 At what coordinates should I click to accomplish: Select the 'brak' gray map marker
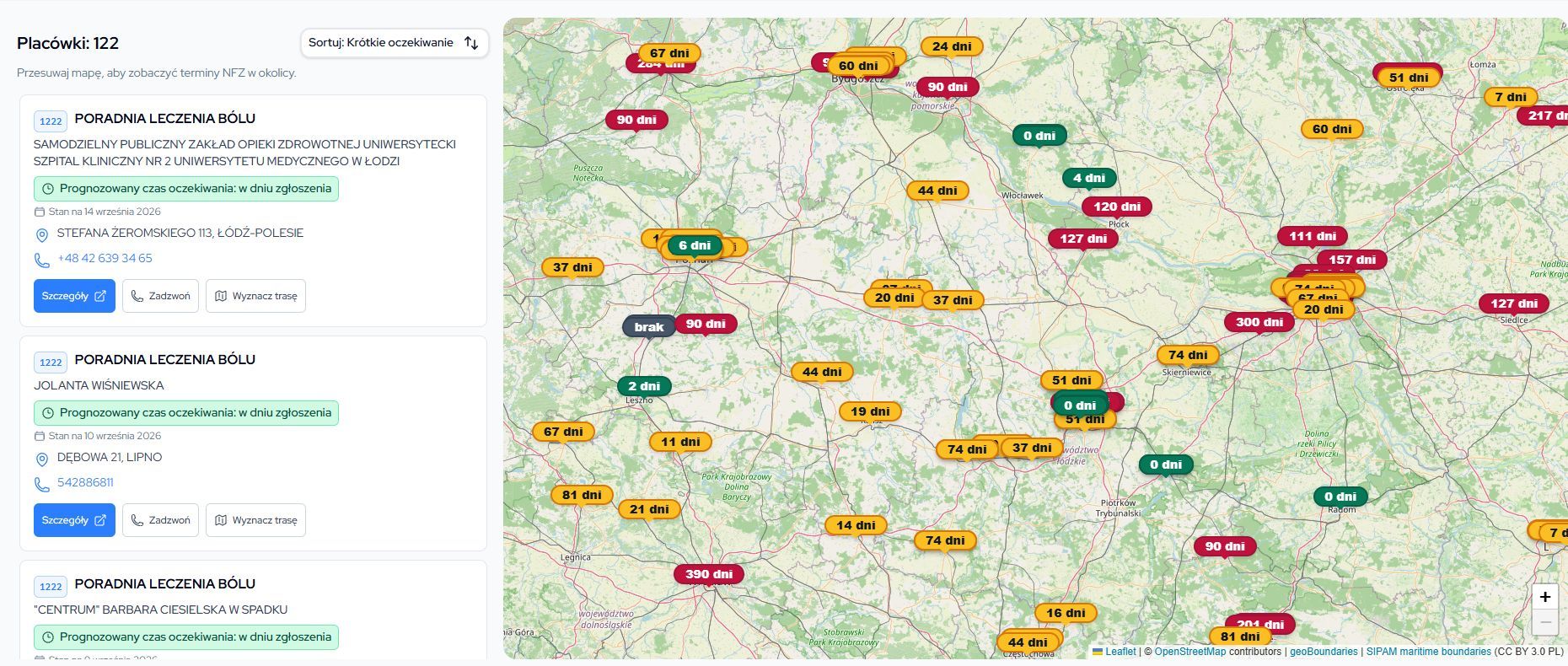coord(649,327)
